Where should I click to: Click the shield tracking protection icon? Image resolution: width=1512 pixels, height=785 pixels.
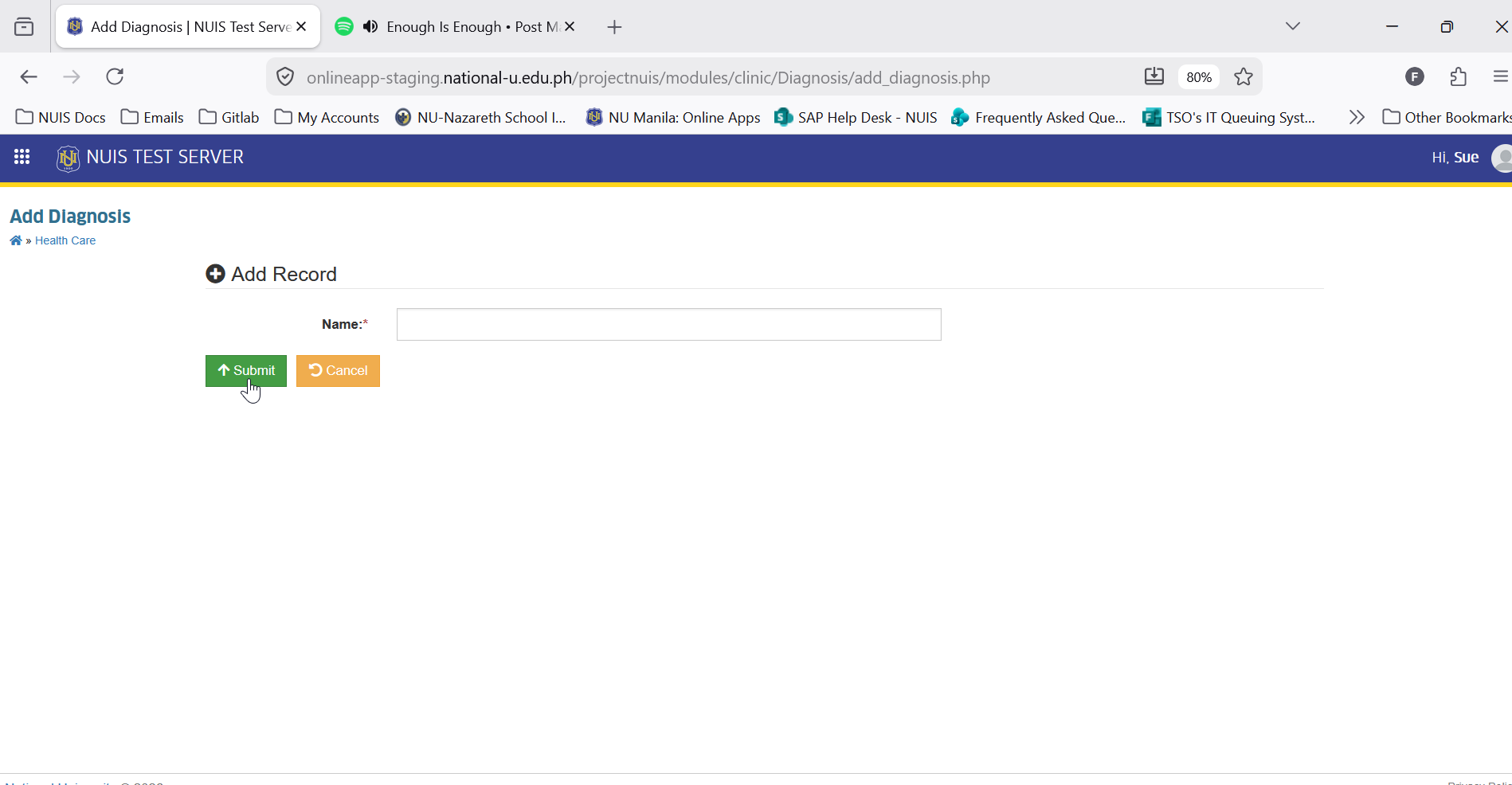[x=285, y=77]
